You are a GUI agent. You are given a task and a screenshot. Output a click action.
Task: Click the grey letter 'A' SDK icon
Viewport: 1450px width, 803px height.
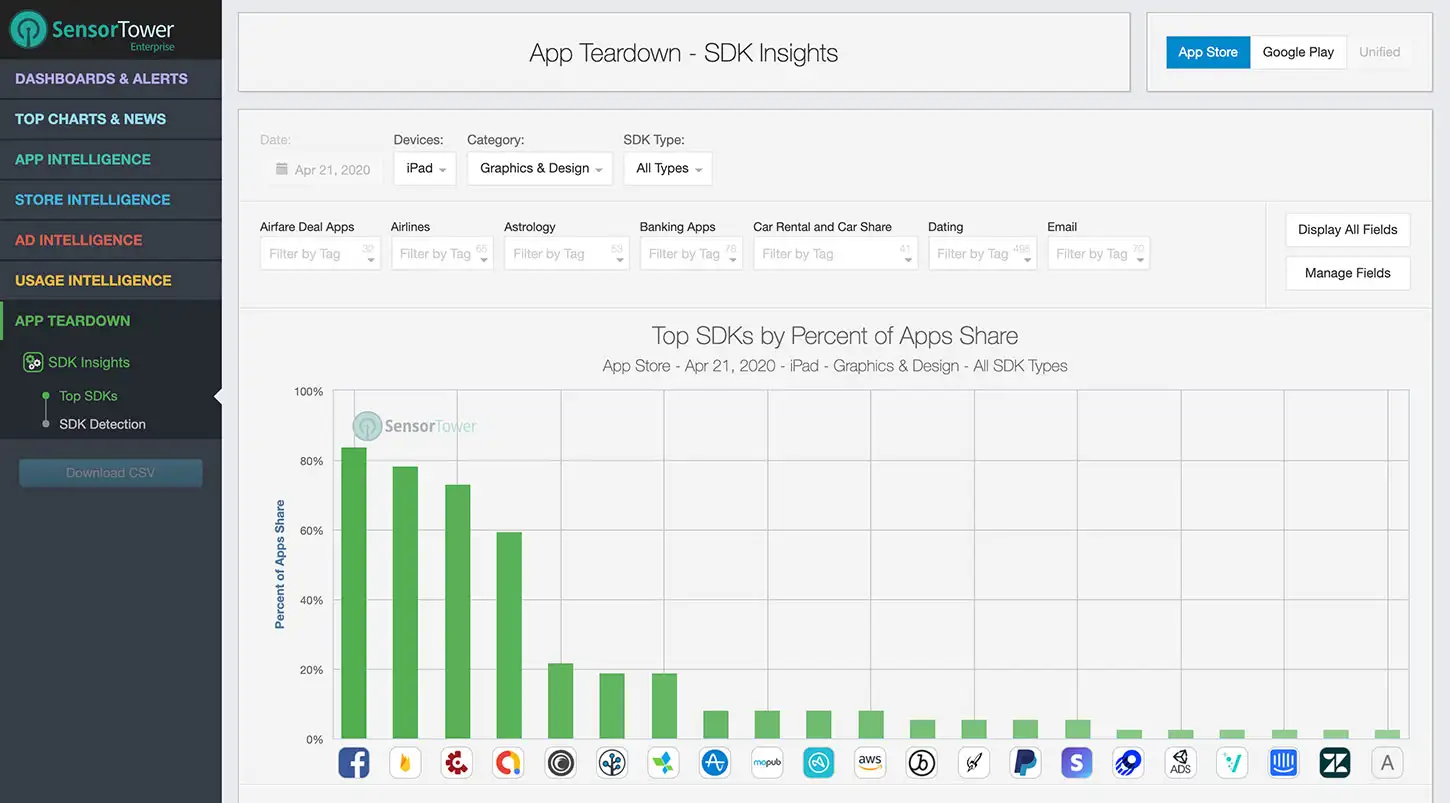point(1387,763)
